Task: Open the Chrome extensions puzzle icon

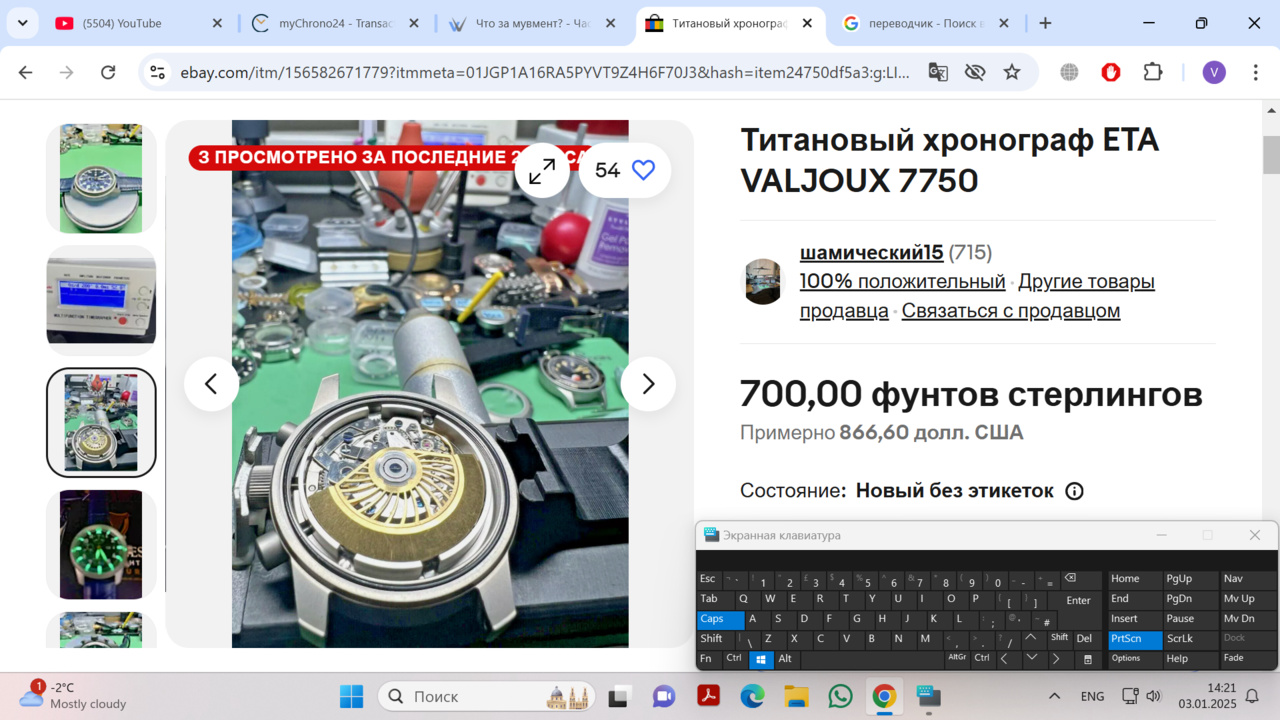Action: click(x=1153, y=72)
